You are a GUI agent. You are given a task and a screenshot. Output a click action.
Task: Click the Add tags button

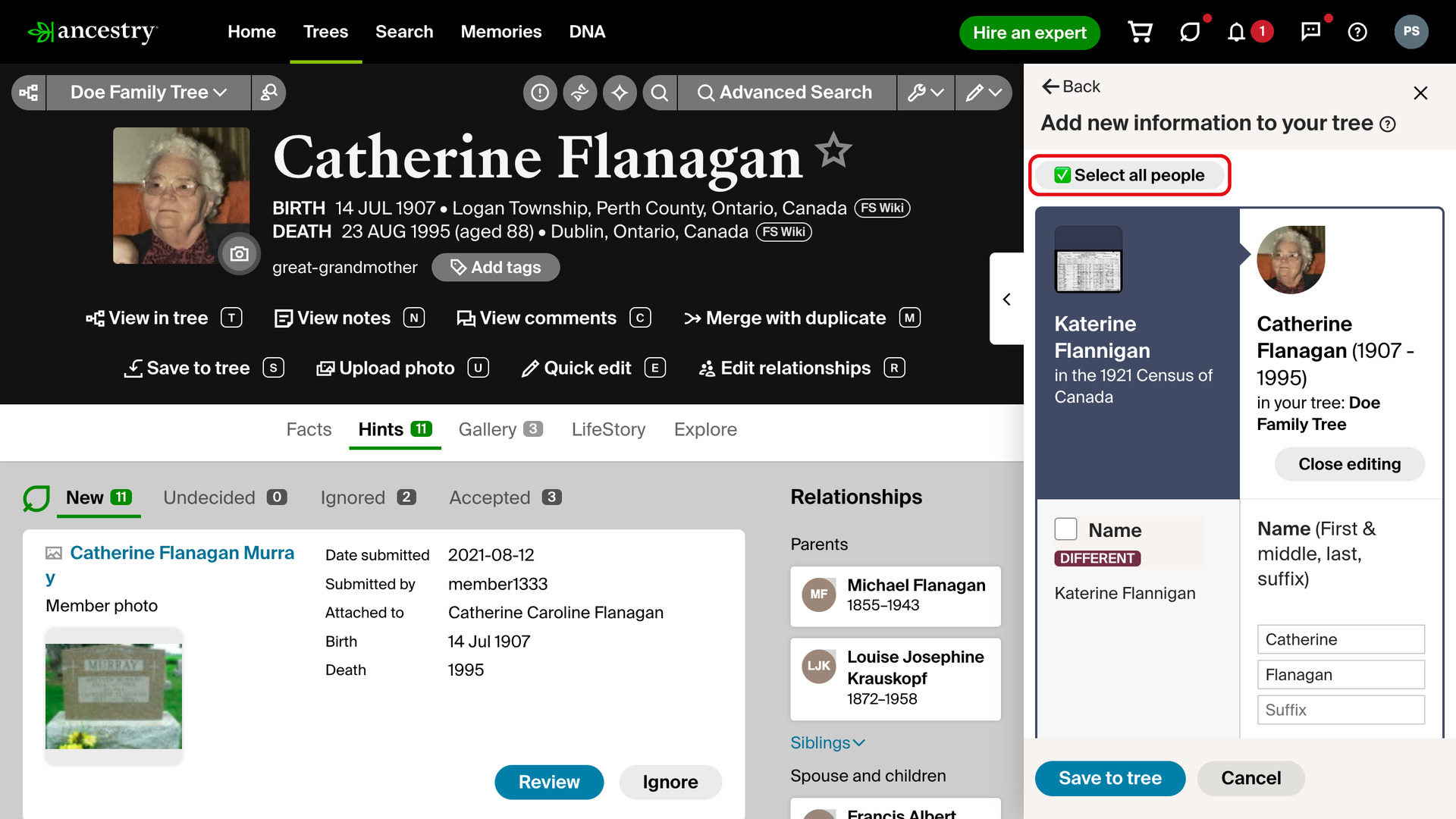tap(495, 267)
